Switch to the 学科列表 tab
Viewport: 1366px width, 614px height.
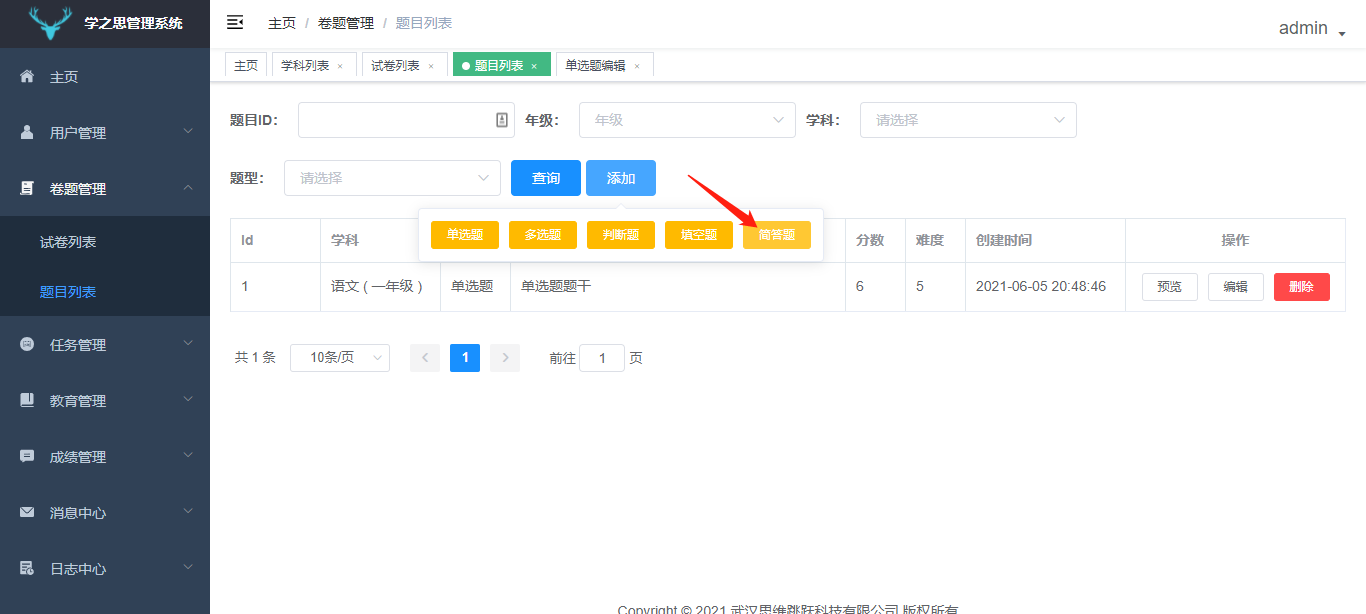tap(307, 63)
